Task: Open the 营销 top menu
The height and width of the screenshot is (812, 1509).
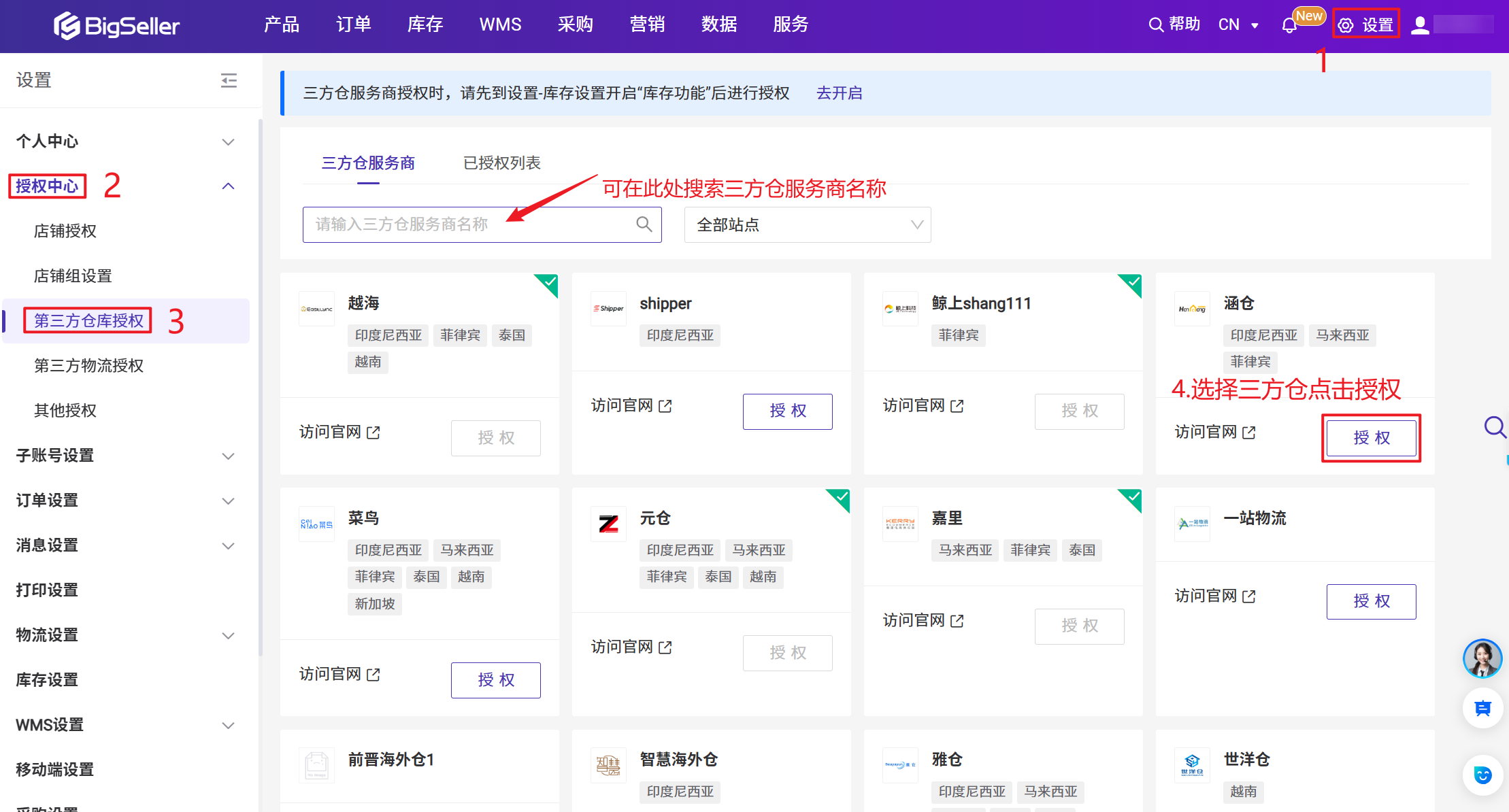Action: (x=647, y=25)
